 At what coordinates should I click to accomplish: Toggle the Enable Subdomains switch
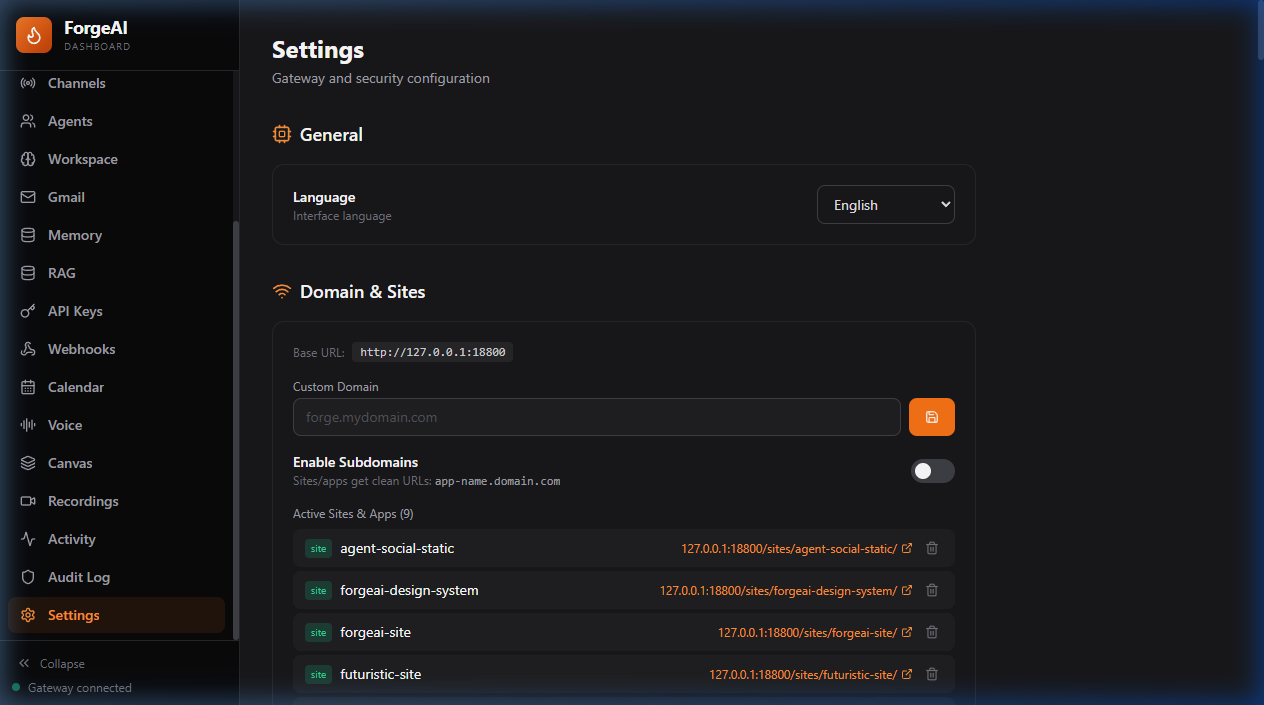(932, 471)
